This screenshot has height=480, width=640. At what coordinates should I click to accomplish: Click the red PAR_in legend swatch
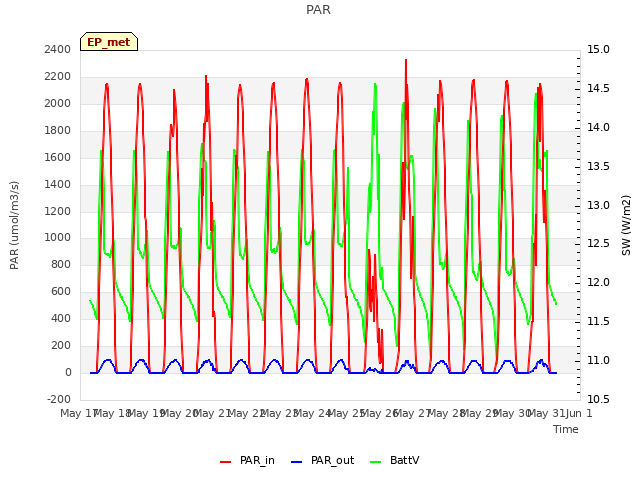(x=226, y=462)
